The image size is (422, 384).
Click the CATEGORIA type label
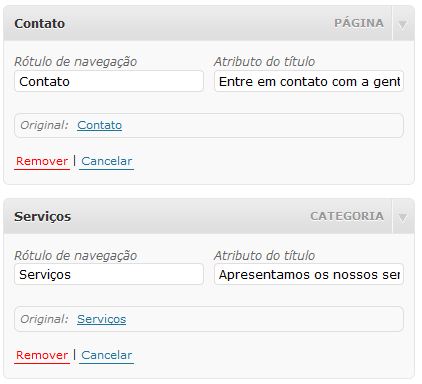click(x=347, y=216)
